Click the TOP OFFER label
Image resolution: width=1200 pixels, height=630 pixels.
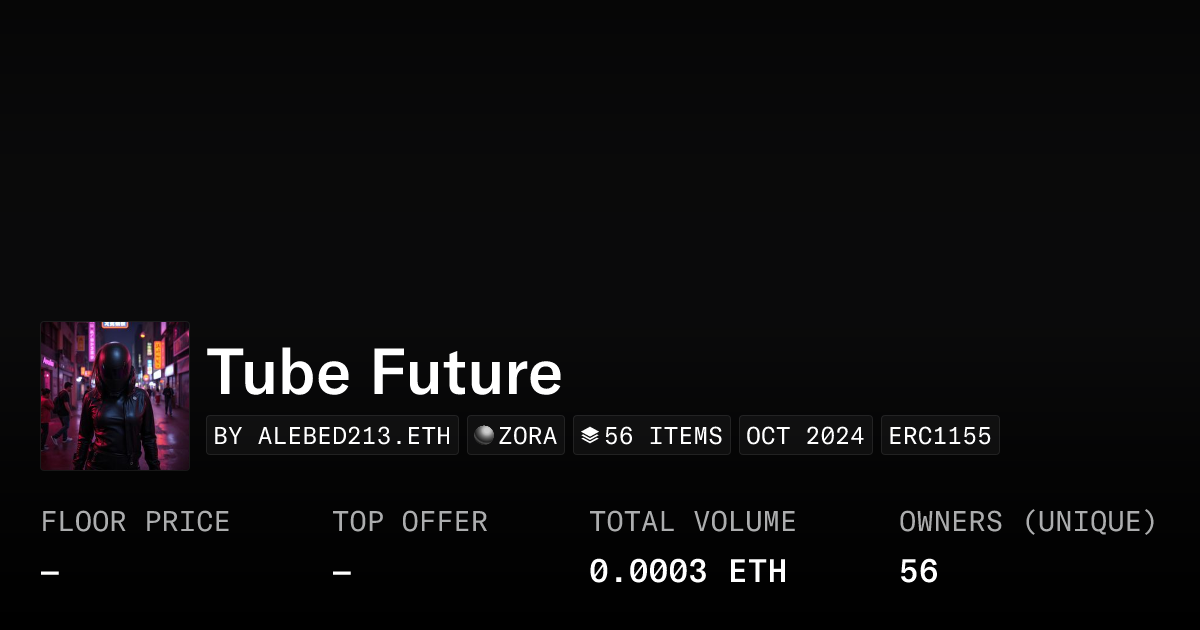[410, 522]
